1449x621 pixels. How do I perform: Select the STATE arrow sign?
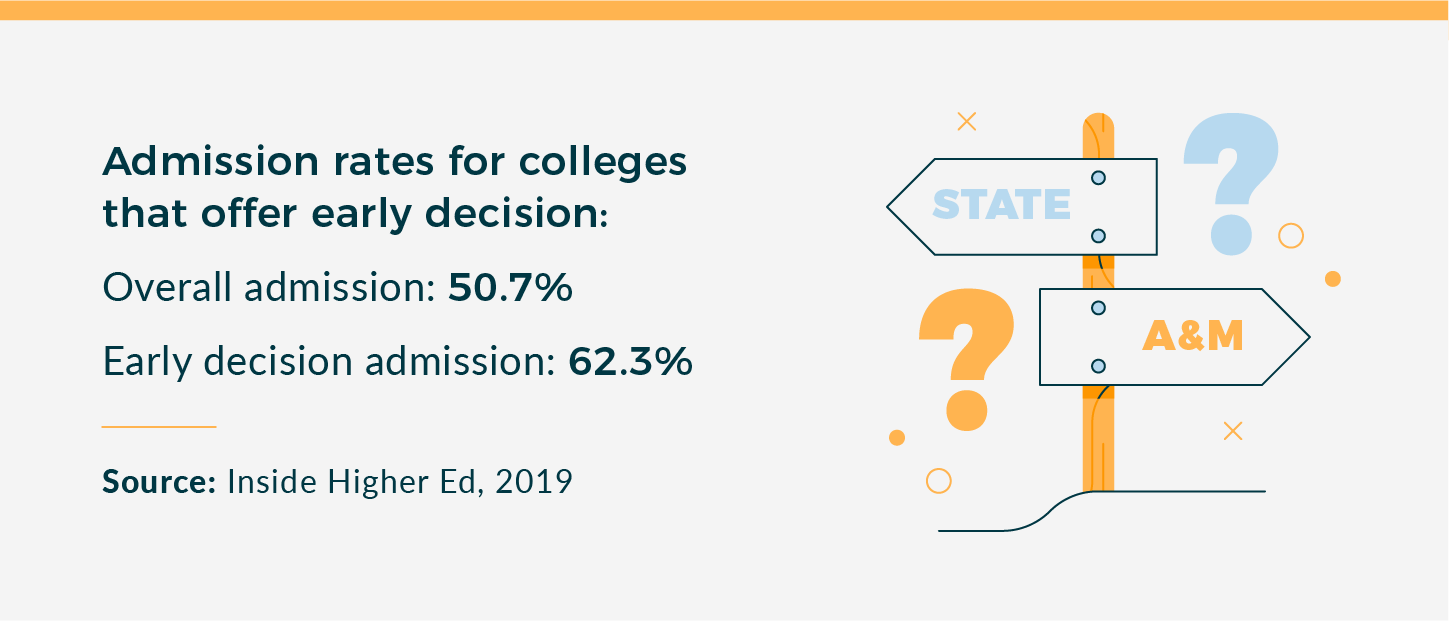pyautogui.click(x=1022, y=206)
